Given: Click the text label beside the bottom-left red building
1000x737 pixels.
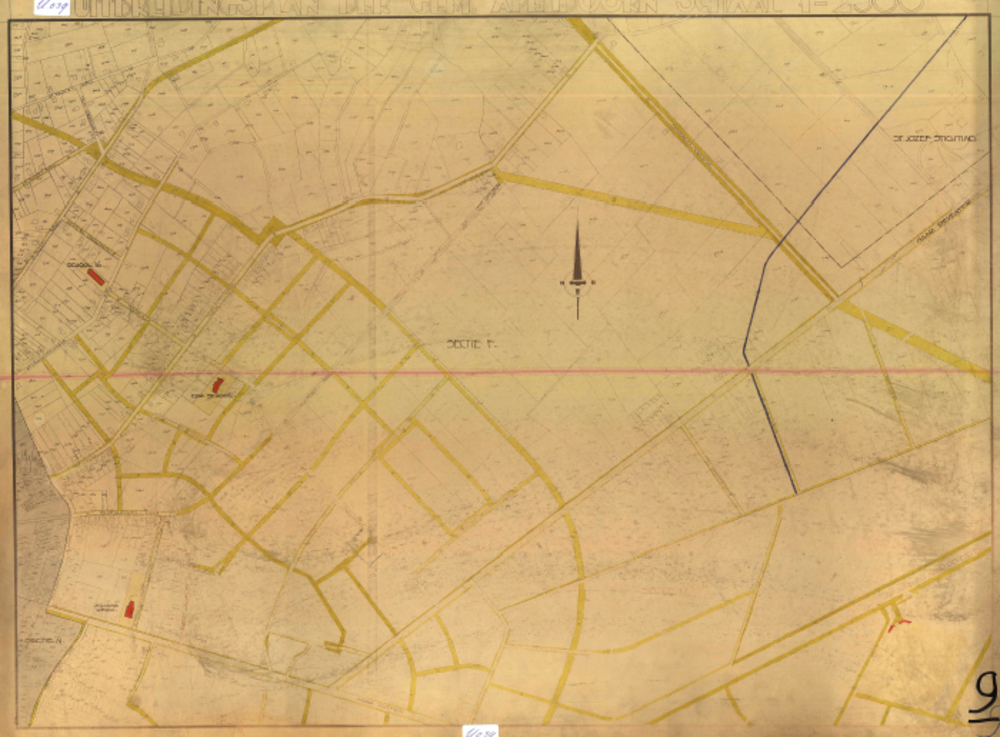Looking at the screenshot, I should [x=106, y=606].
